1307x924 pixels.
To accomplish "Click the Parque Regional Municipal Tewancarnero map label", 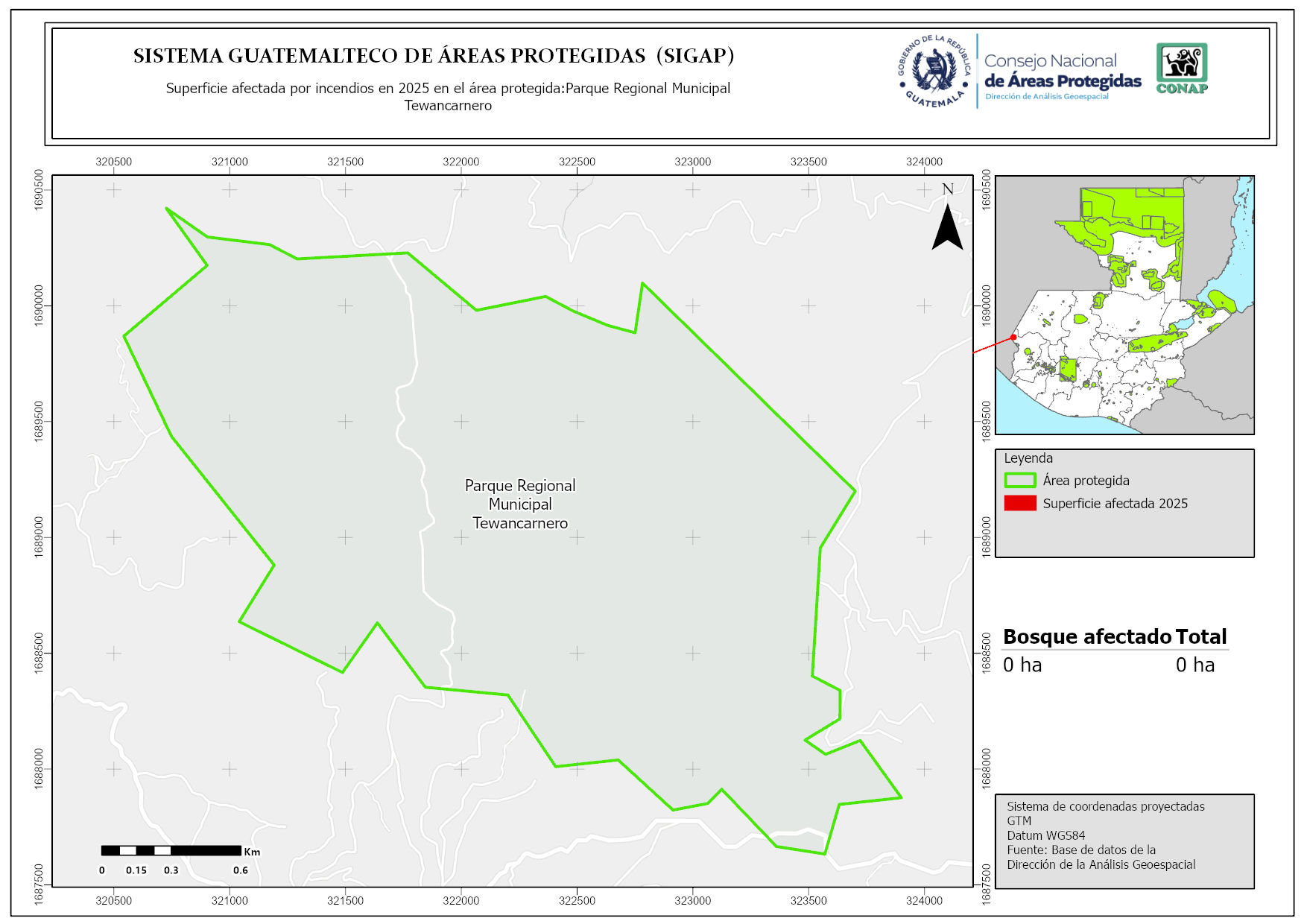I will [520, 504].
